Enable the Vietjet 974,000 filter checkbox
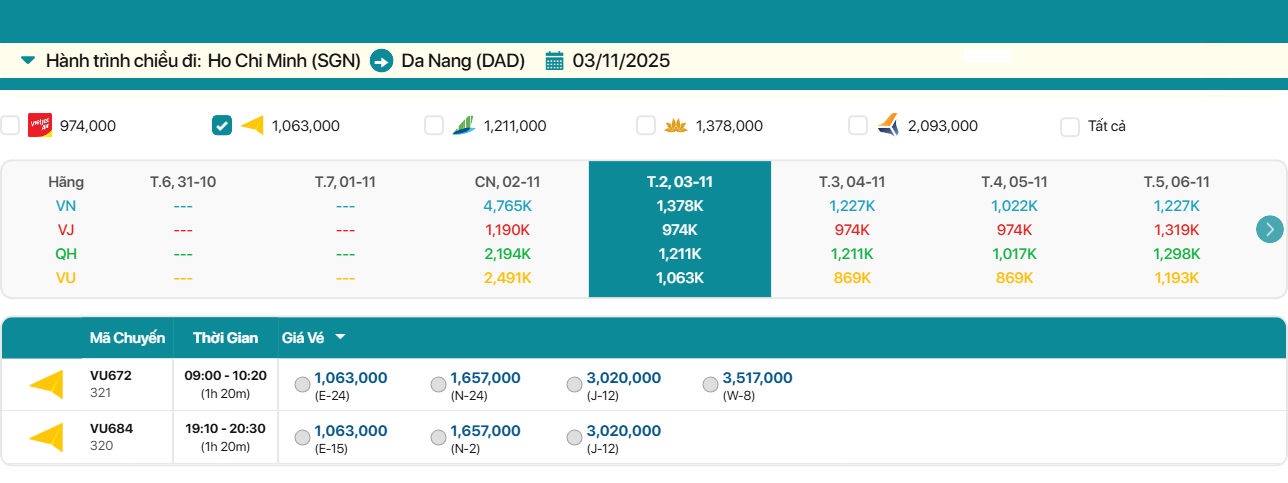Screen dimensions: 1288x483 [x=10, y=125]
